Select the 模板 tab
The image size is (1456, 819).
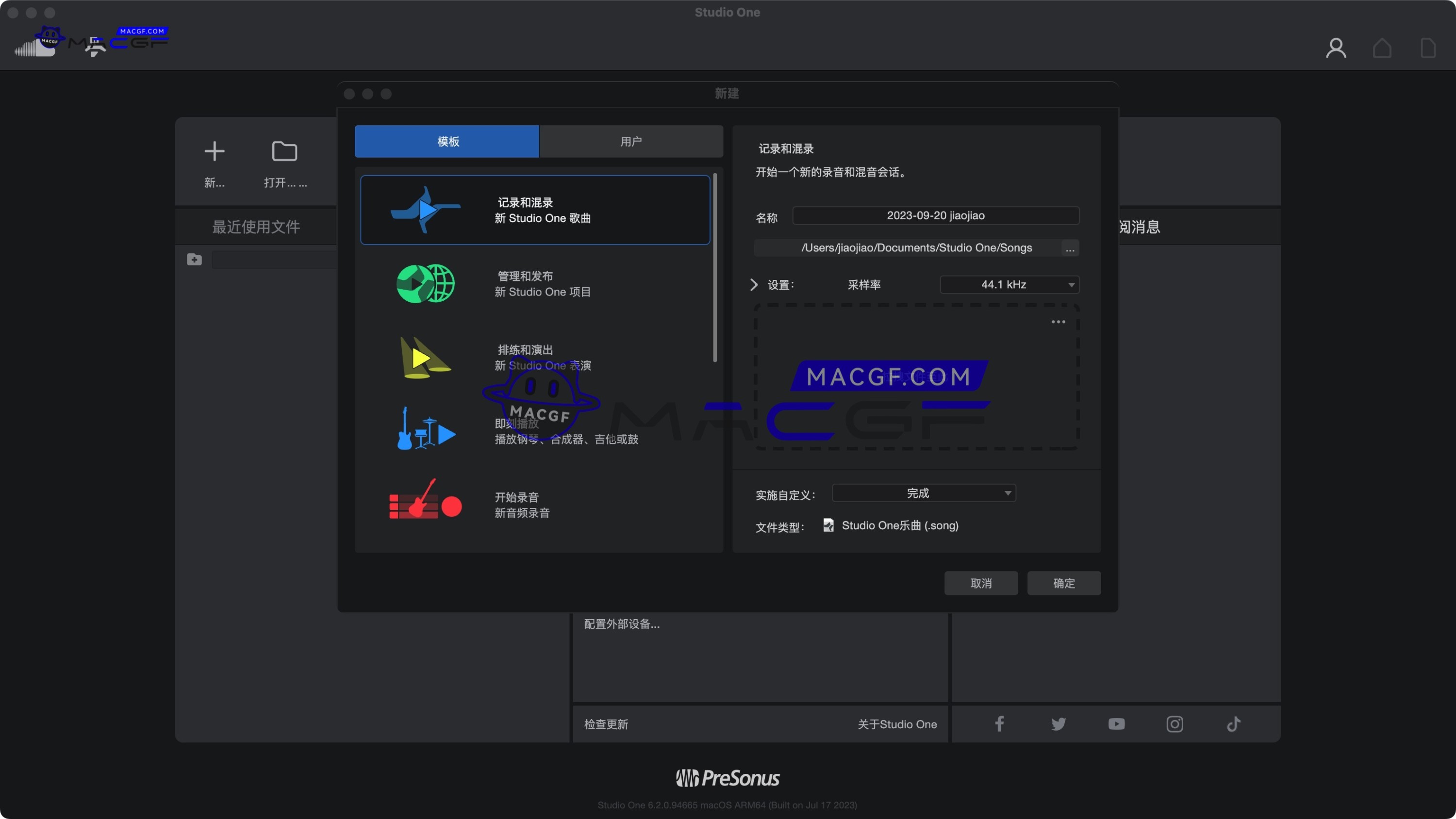point(447,141)
